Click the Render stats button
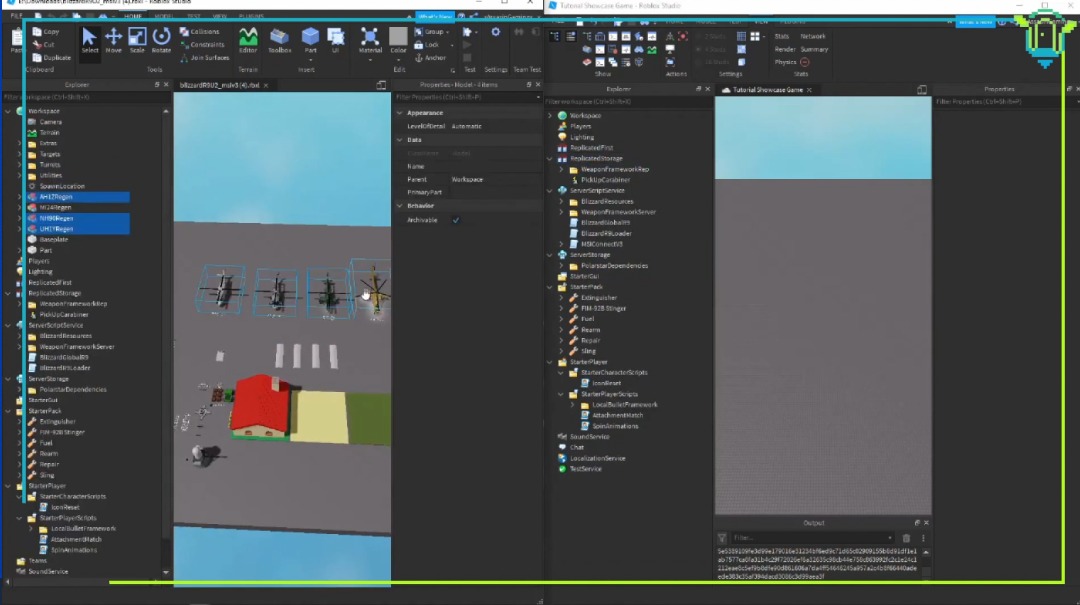Screen dimensions: 1080x605 (785, 50)
